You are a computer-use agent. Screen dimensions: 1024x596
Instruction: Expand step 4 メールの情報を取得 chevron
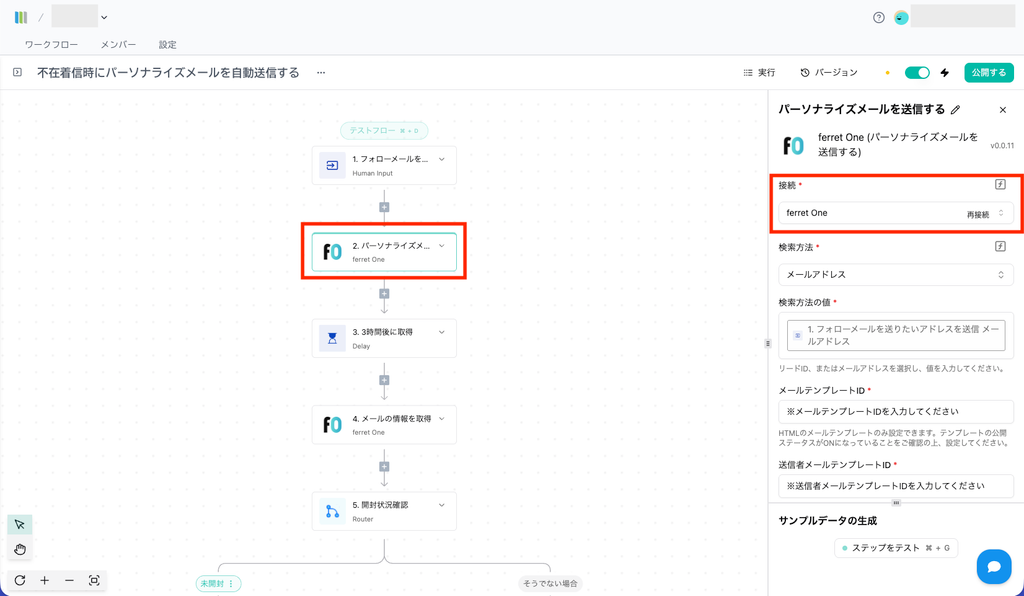pos(442,418)
